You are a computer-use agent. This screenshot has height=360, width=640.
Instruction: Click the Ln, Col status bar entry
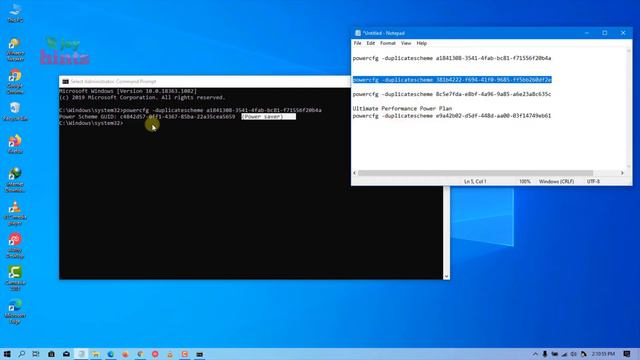(x=475, y=181)
